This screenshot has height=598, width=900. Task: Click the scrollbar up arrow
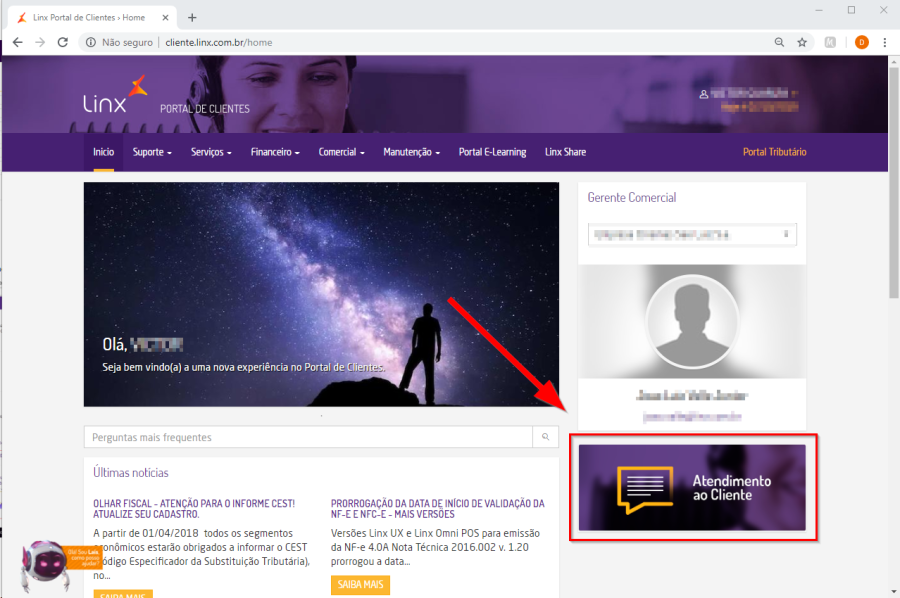[894, 61]
